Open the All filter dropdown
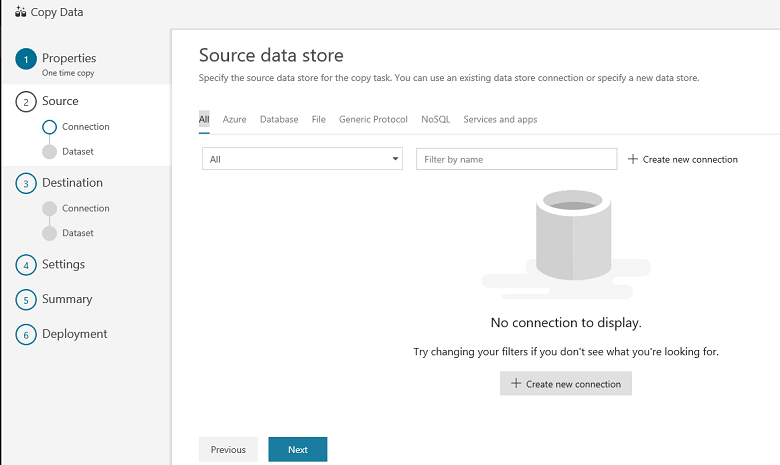Viewport: 780px width, 465px height. [302, 159]
